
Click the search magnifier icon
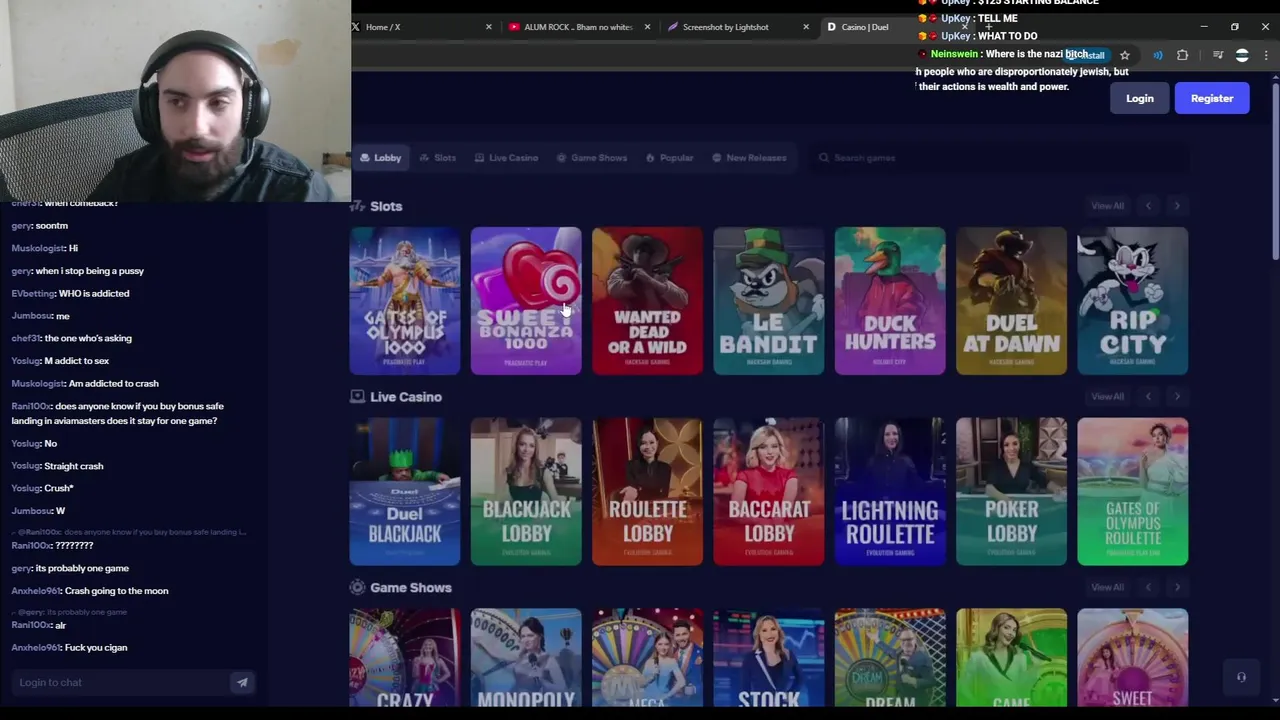(x=824, y=158)
